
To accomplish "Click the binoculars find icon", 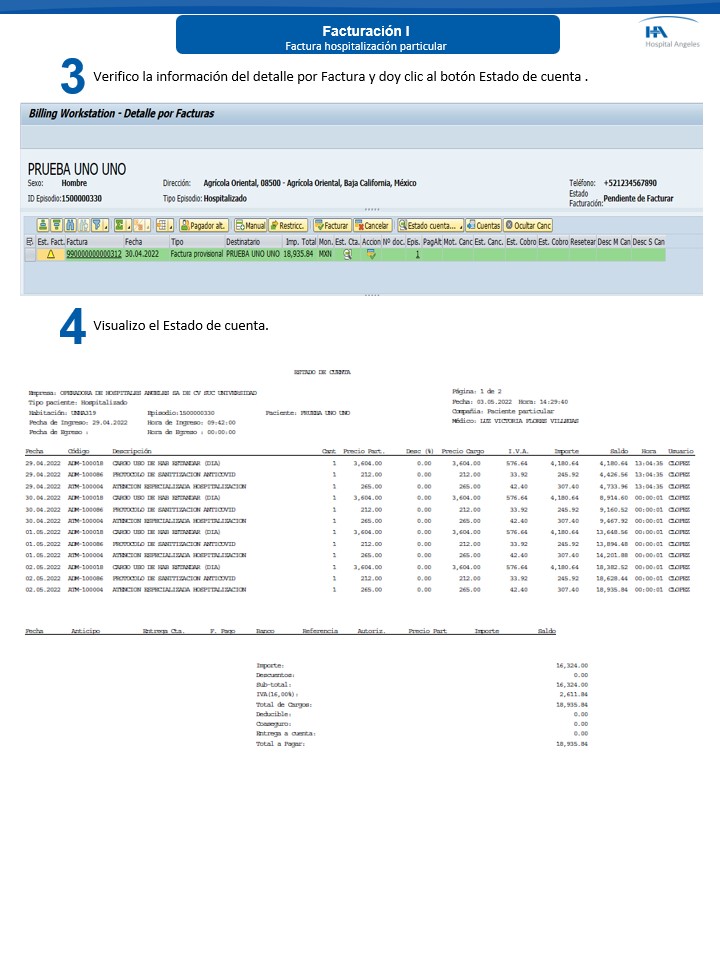I will point(70,226).
